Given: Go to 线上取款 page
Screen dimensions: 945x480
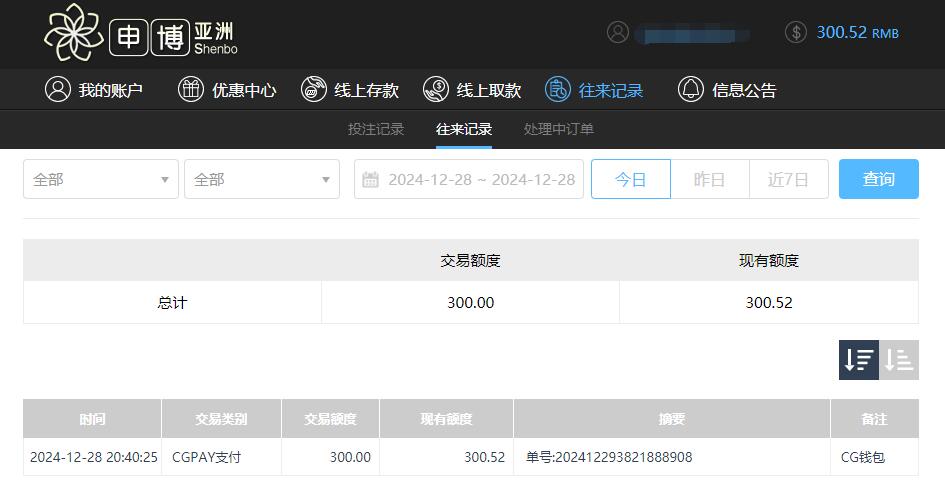Looking at the screenshot, I should pyautogui.click(x=472, y=90).
